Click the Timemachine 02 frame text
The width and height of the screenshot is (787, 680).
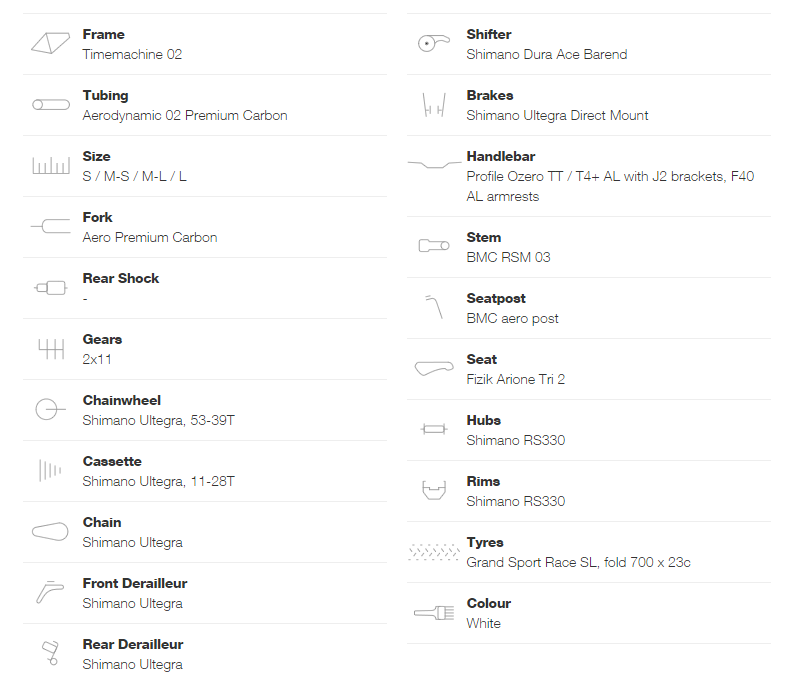[x=133, y=54]
